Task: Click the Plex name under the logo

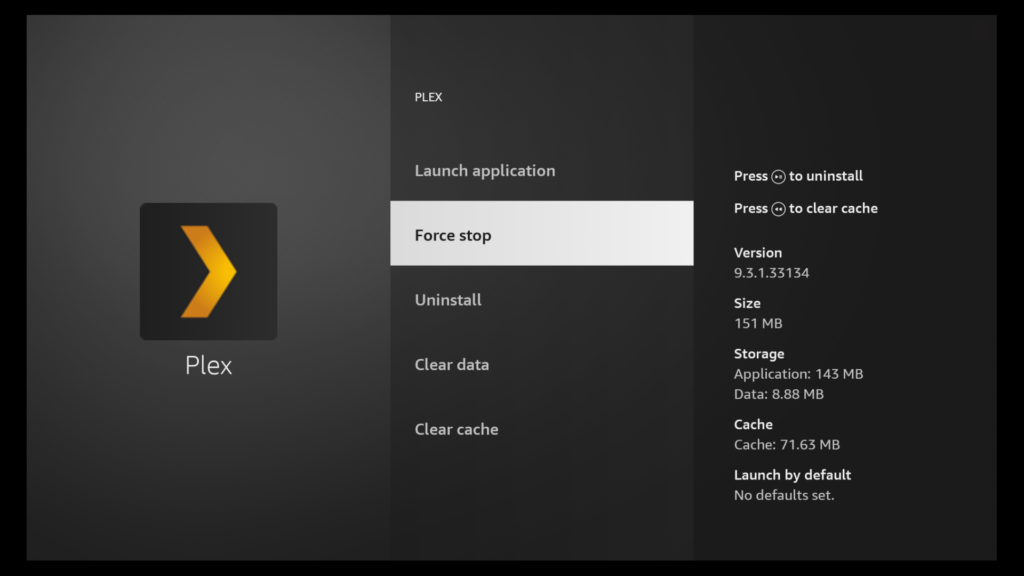Action: [x=208, y=366]
